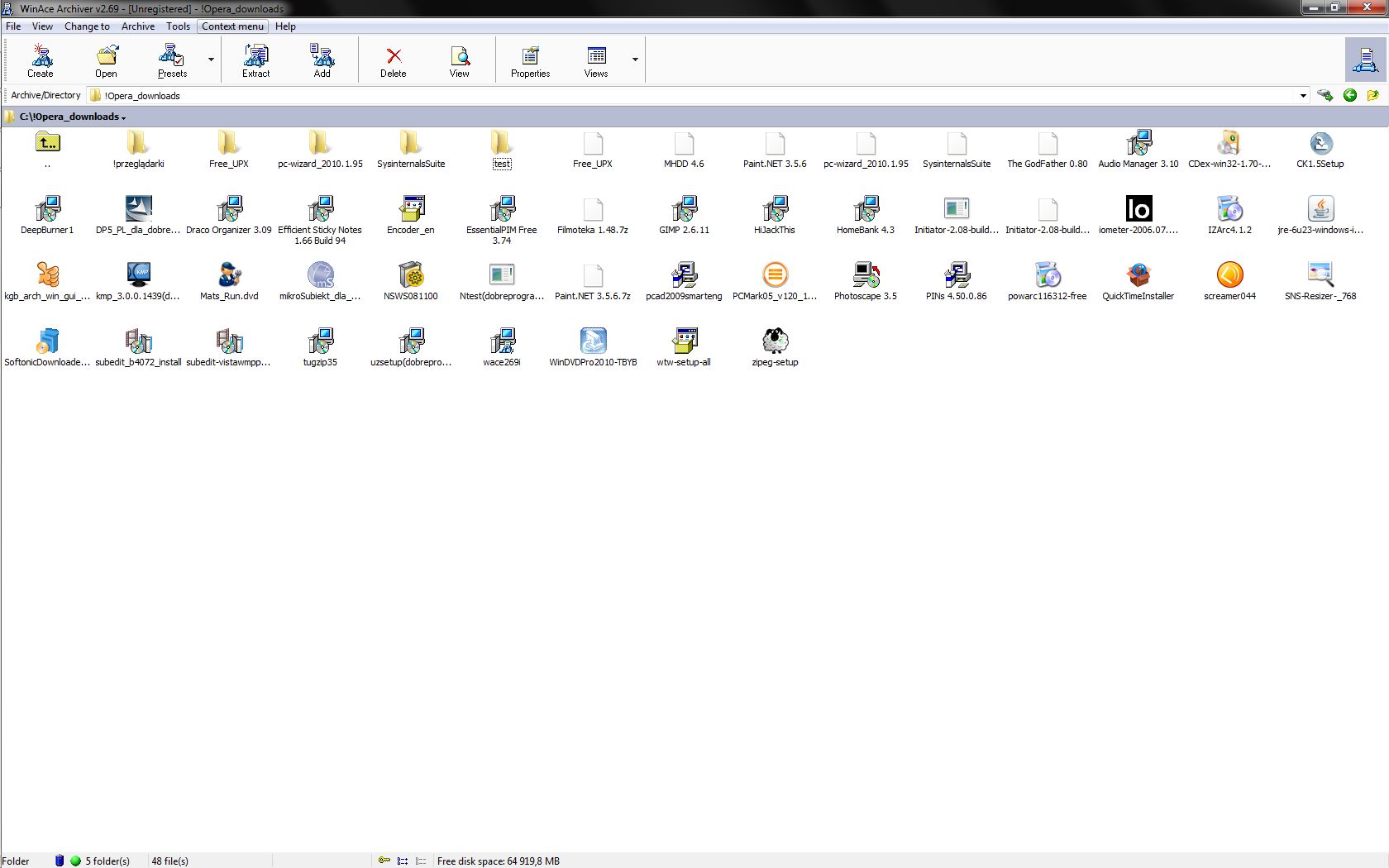Select the DeepBurner1 installer
1389x868 pixels.
47,215
